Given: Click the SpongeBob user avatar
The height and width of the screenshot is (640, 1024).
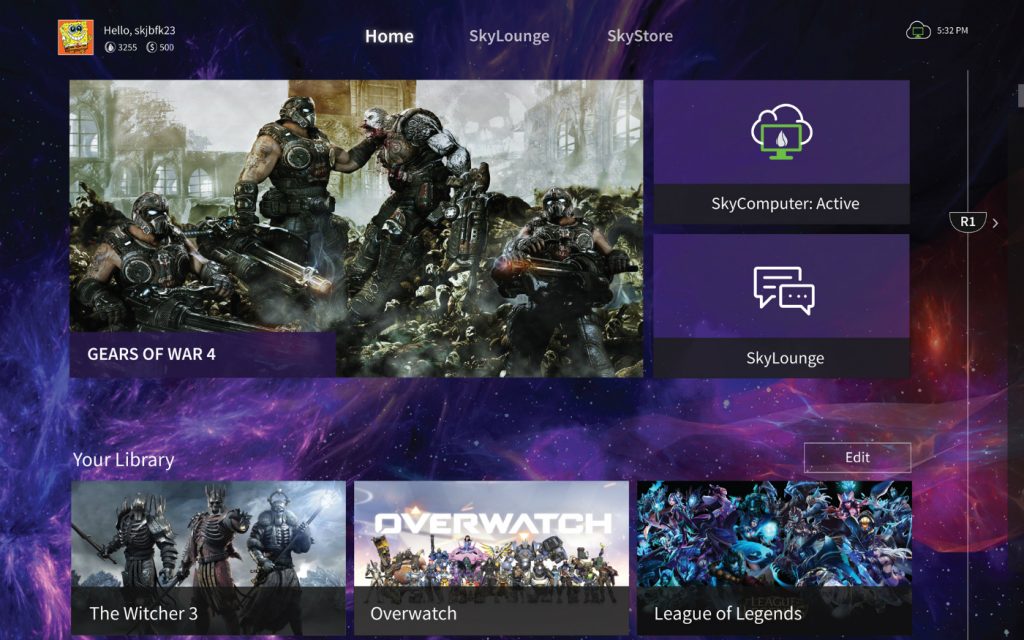Looking at the screenshot, I should pos(76,38).
